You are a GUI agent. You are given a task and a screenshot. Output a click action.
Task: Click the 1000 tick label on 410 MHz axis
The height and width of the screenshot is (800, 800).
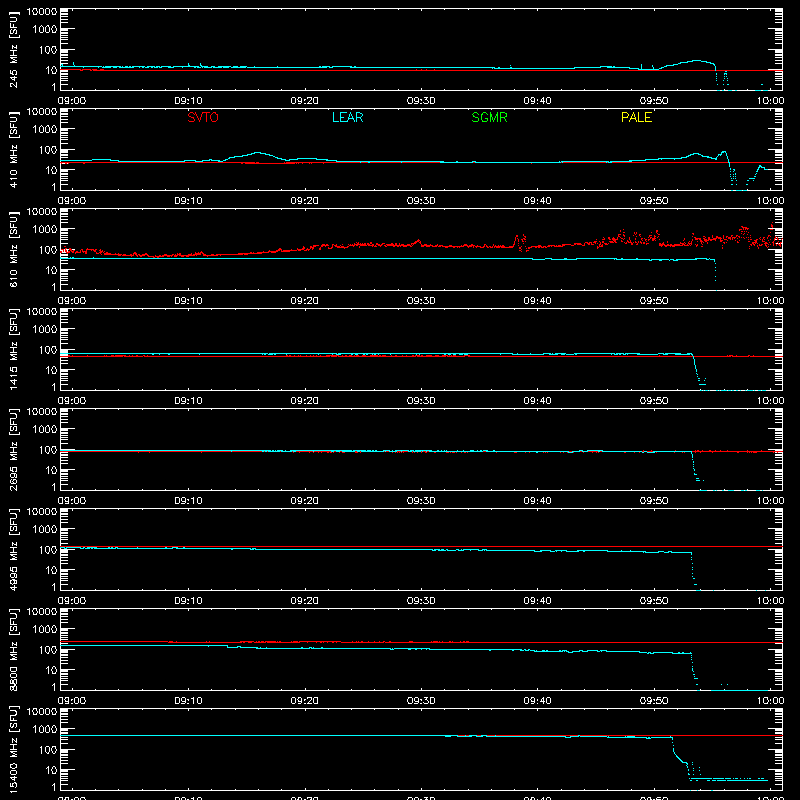click(x=45, y=130)
